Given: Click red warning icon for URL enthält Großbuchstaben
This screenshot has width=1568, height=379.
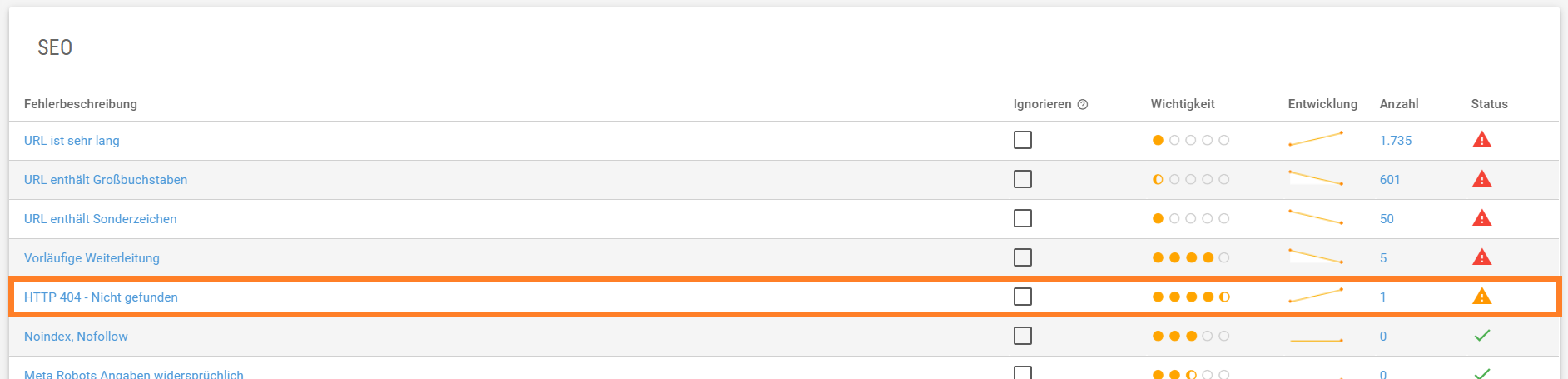Looking at the screenshot, I should tap(1481, 178).
